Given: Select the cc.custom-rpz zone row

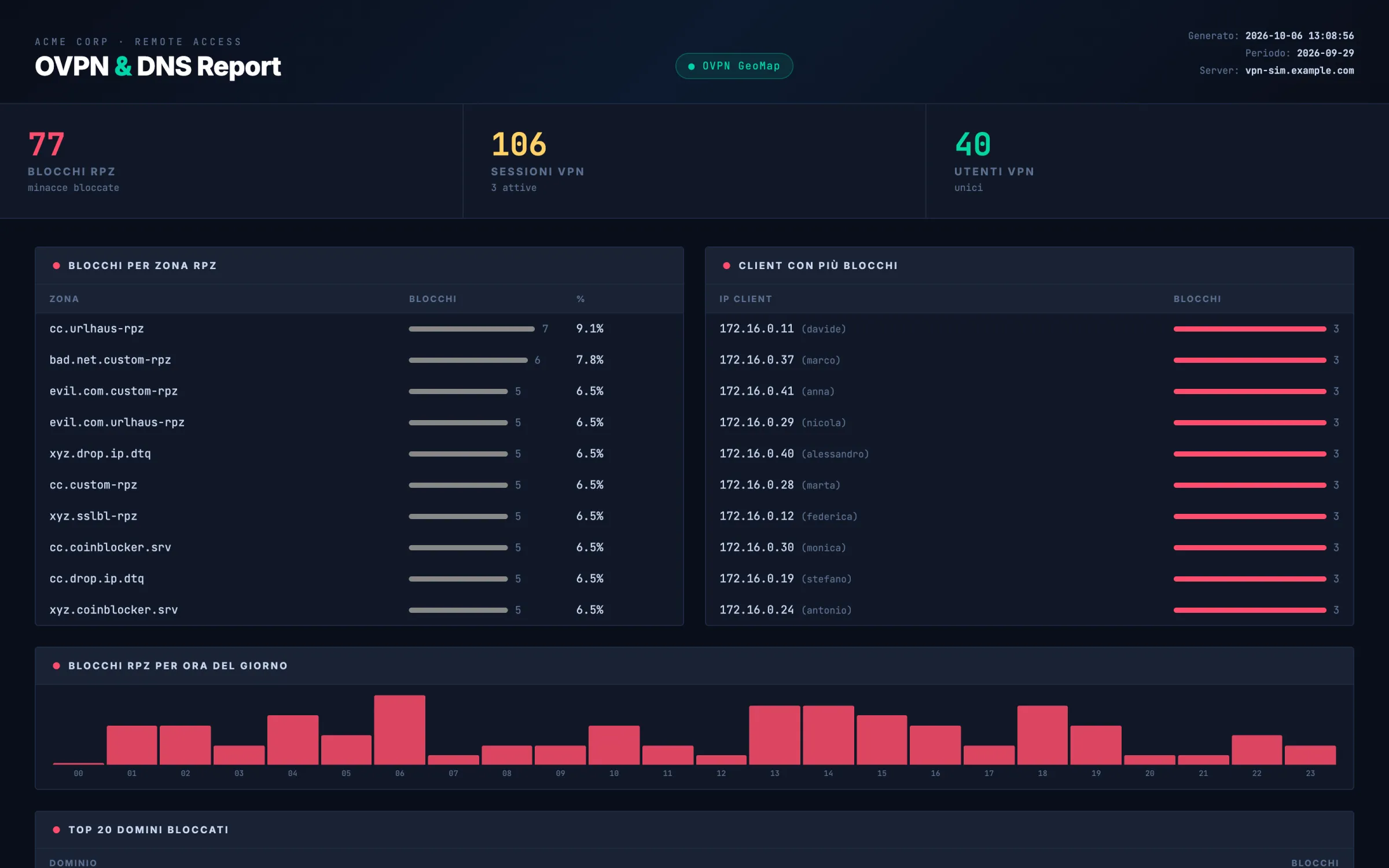Looking at the screenshot, I should 359,485.
